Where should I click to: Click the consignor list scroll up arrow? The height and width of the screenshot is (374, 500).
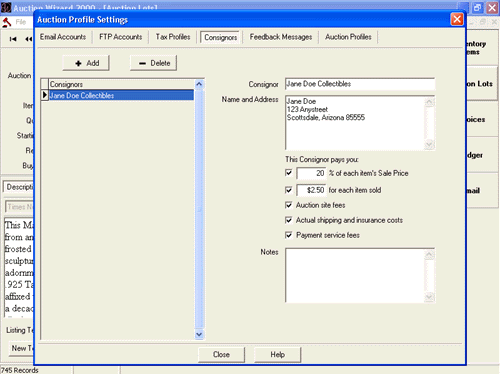199,84
